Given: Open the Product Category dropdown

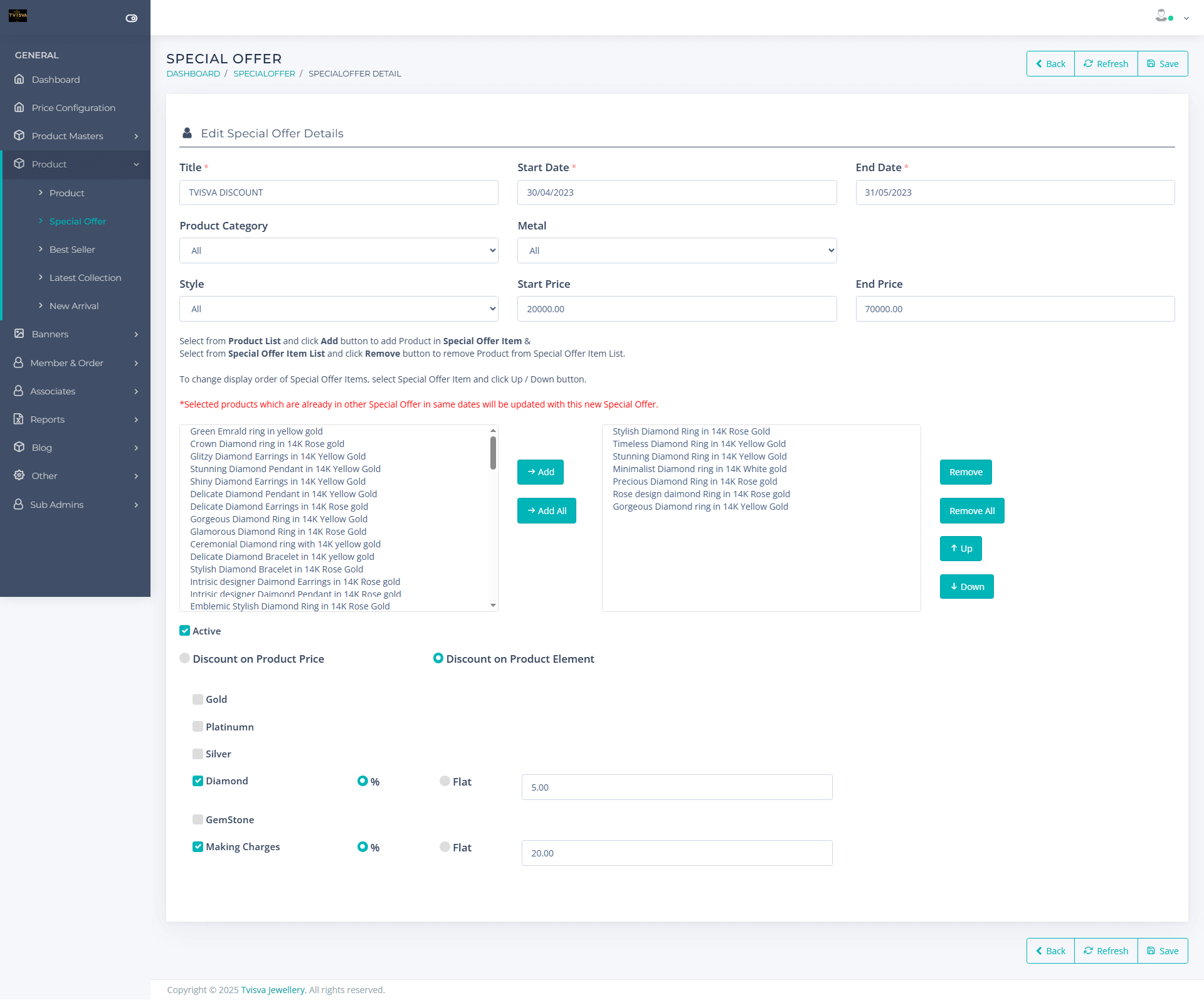Looking at the screenshot, I should pos(339,250).
